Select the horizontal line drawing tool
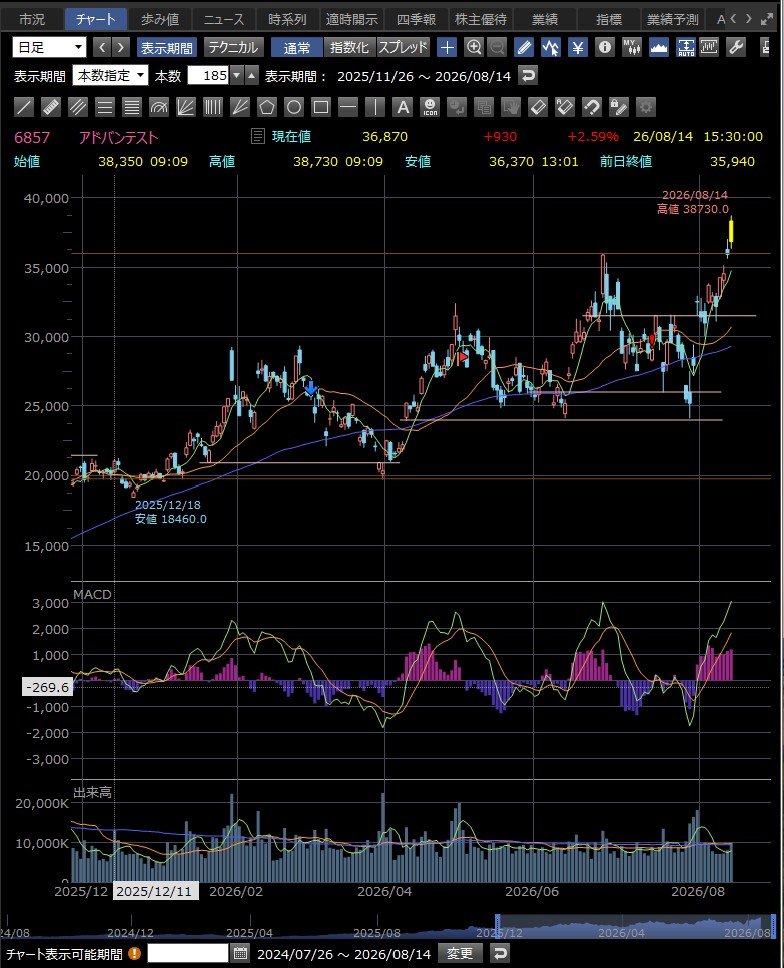This screenshot has width=784, height=968. [x=348, y=107]
